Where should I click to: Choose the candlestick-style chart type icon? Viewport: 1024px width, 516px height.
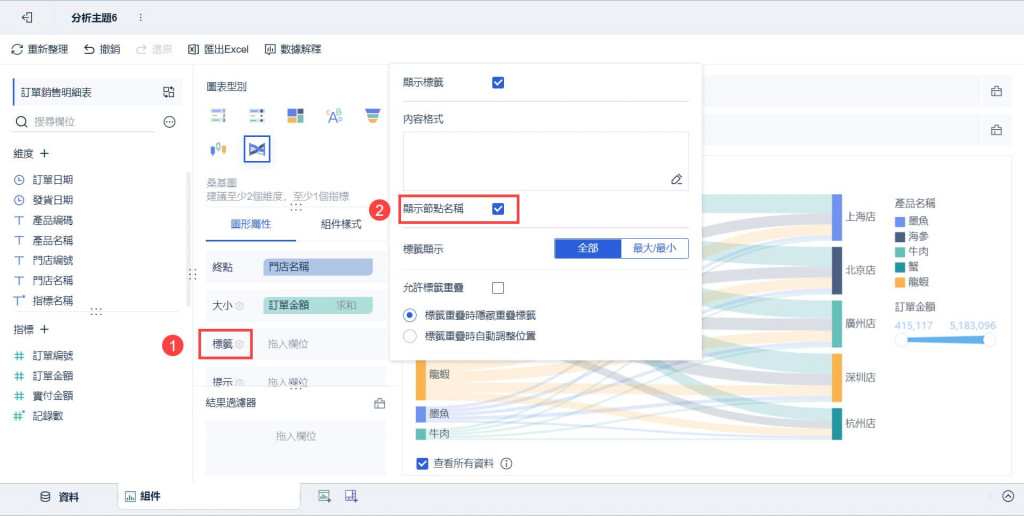point(218,150)
